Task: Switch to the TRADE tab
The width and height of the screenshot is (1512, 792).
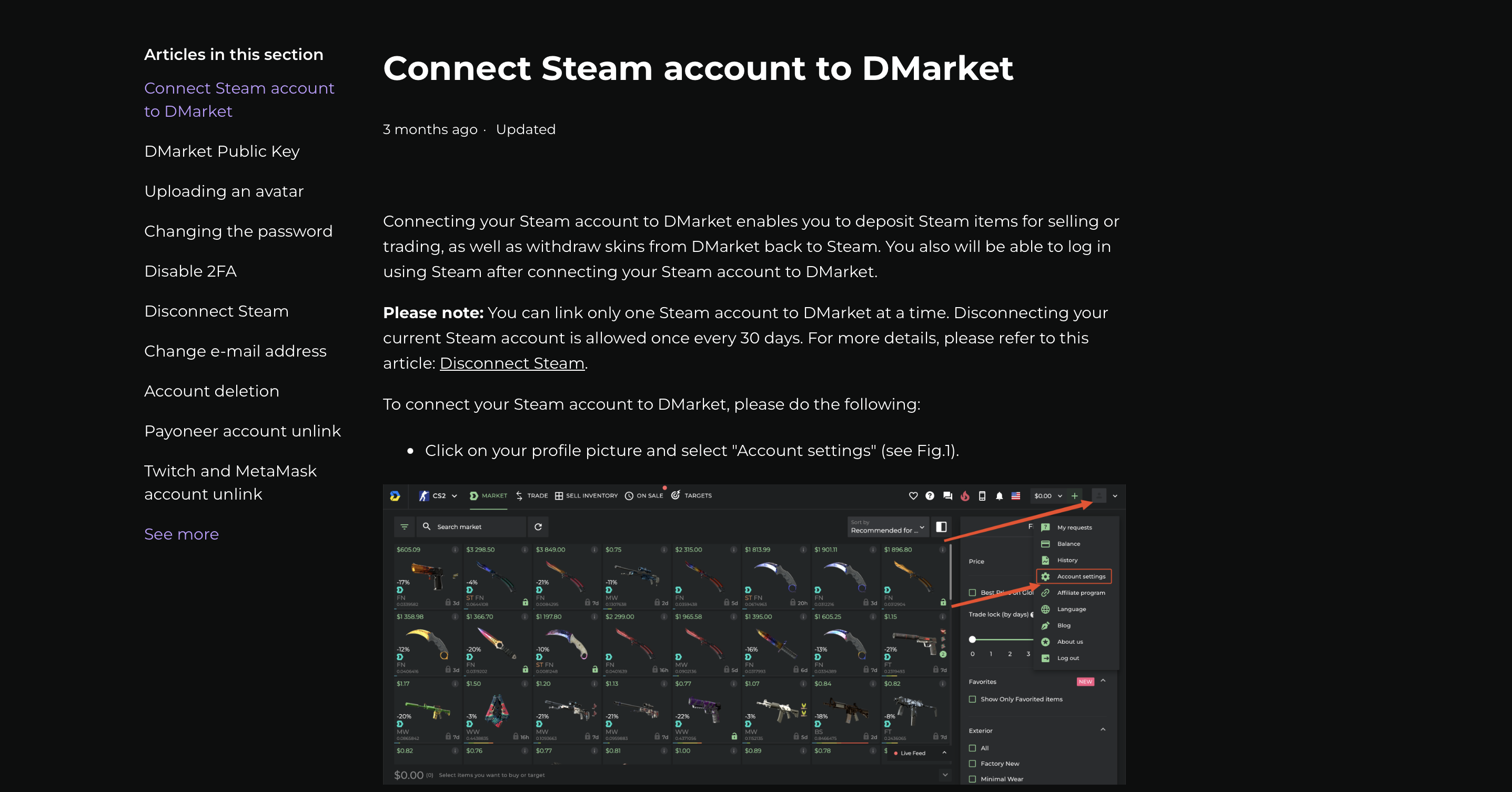Action: pos(532,496)
